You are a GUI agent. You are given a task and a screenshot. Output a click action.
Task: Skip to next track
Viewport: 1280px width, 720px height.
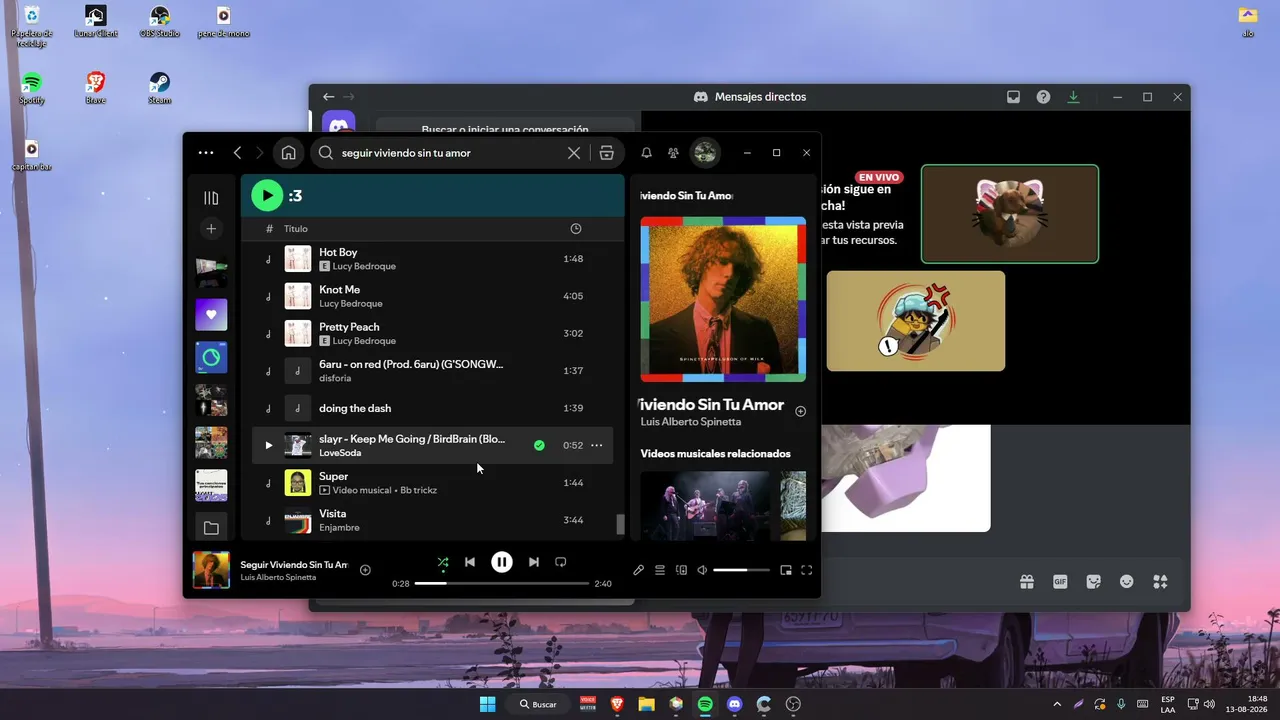tap(534, 562)
